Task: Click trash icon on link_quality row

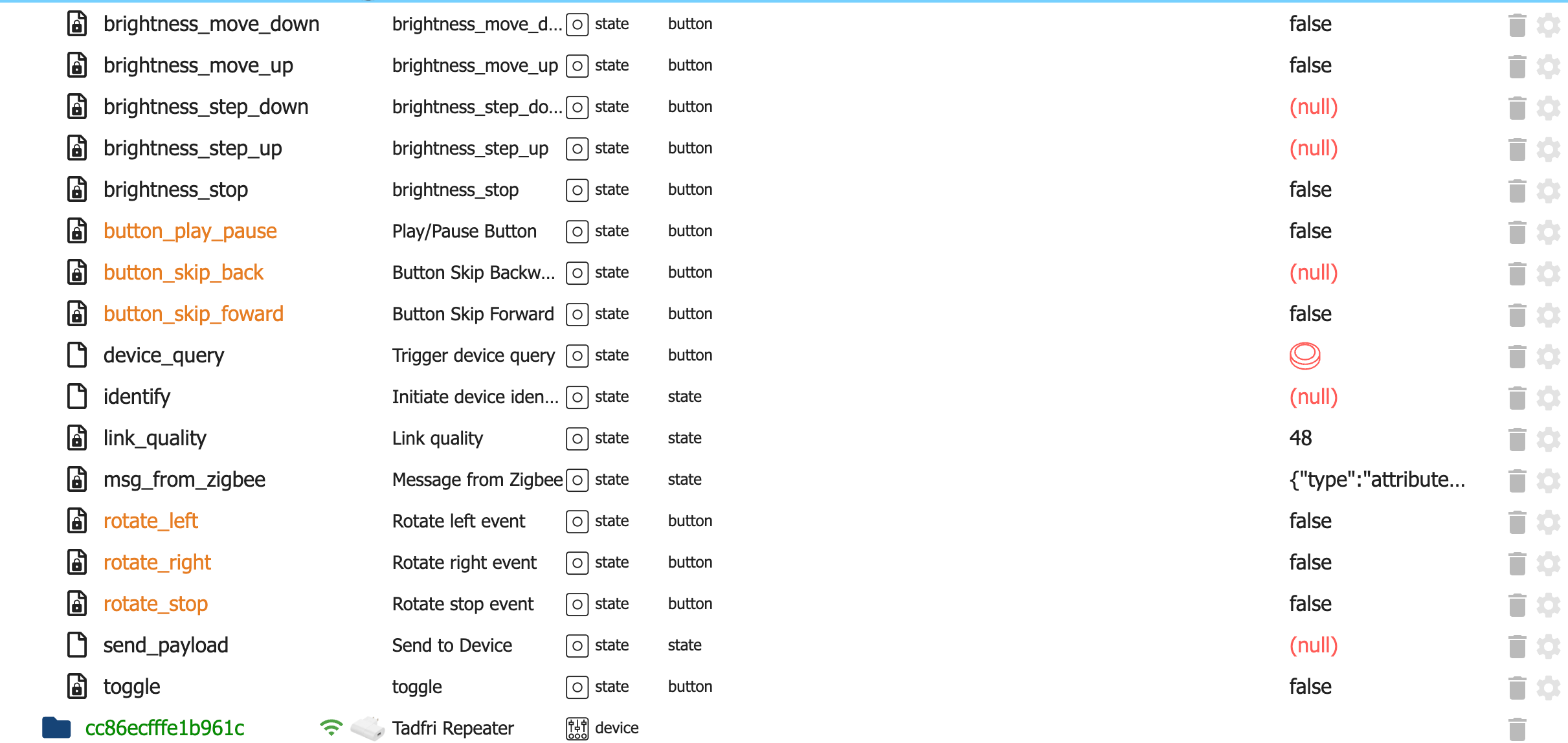Action: [1517, 439]
